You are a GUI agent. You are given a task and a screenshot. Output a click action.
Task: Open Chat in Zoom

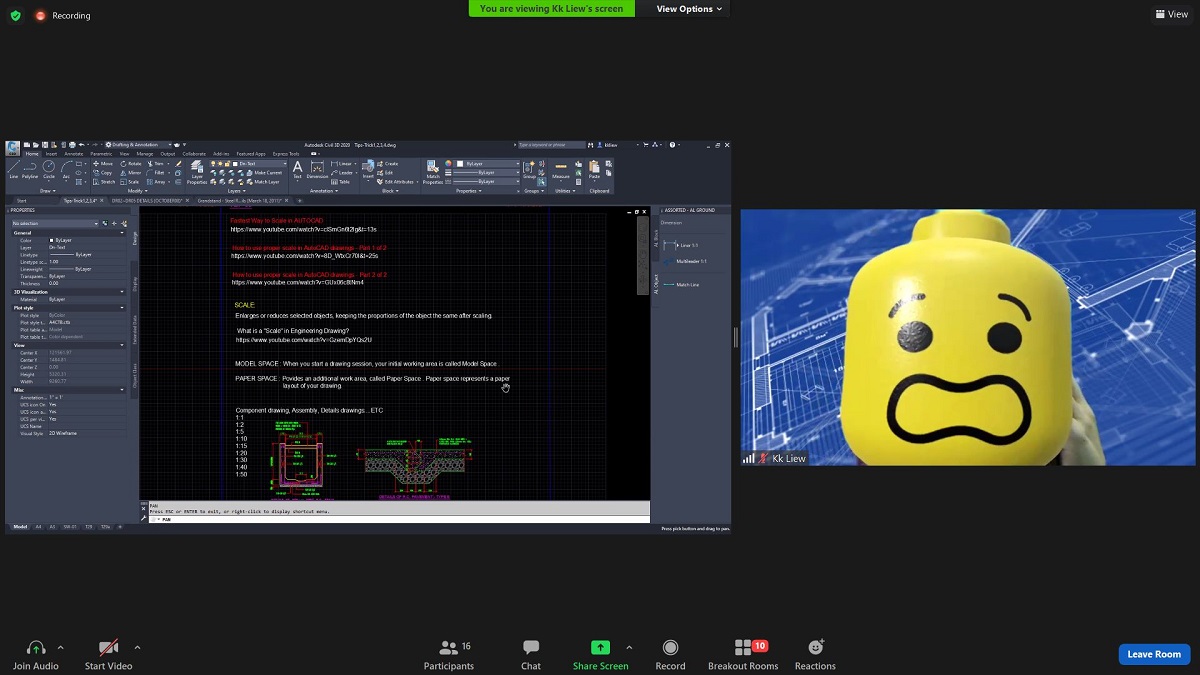(531, 654)
